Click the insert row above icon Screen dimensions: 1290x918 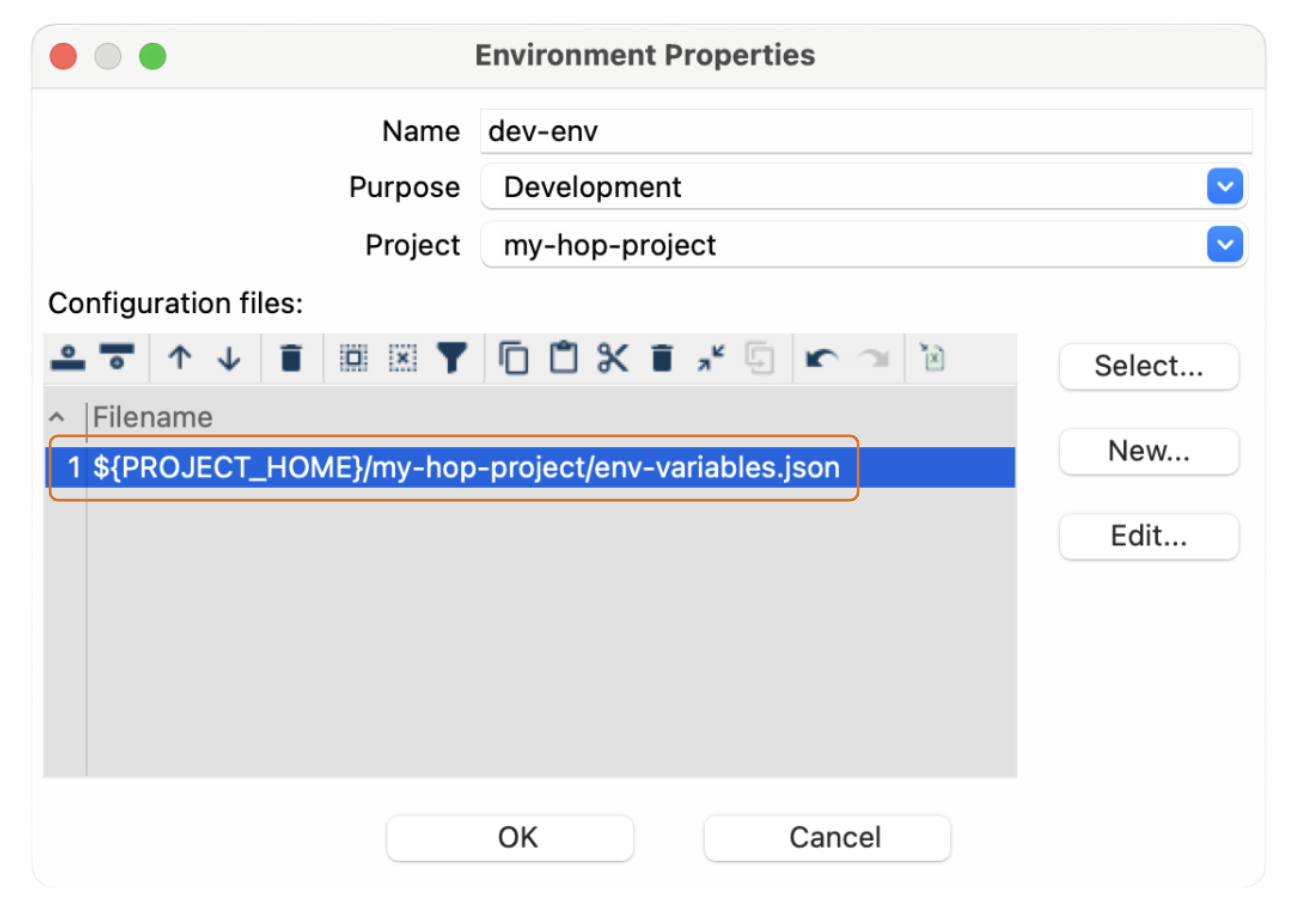click(x=68, y=358)
